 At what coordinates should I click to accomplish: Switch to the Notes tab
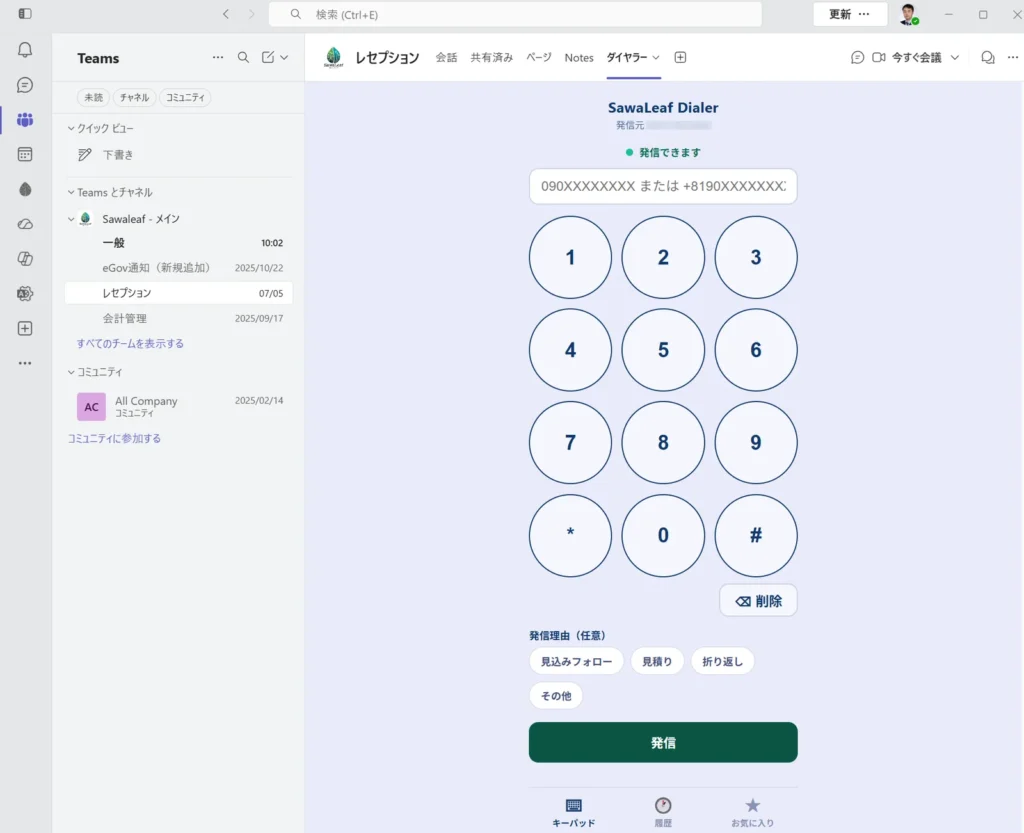[579, 57]
